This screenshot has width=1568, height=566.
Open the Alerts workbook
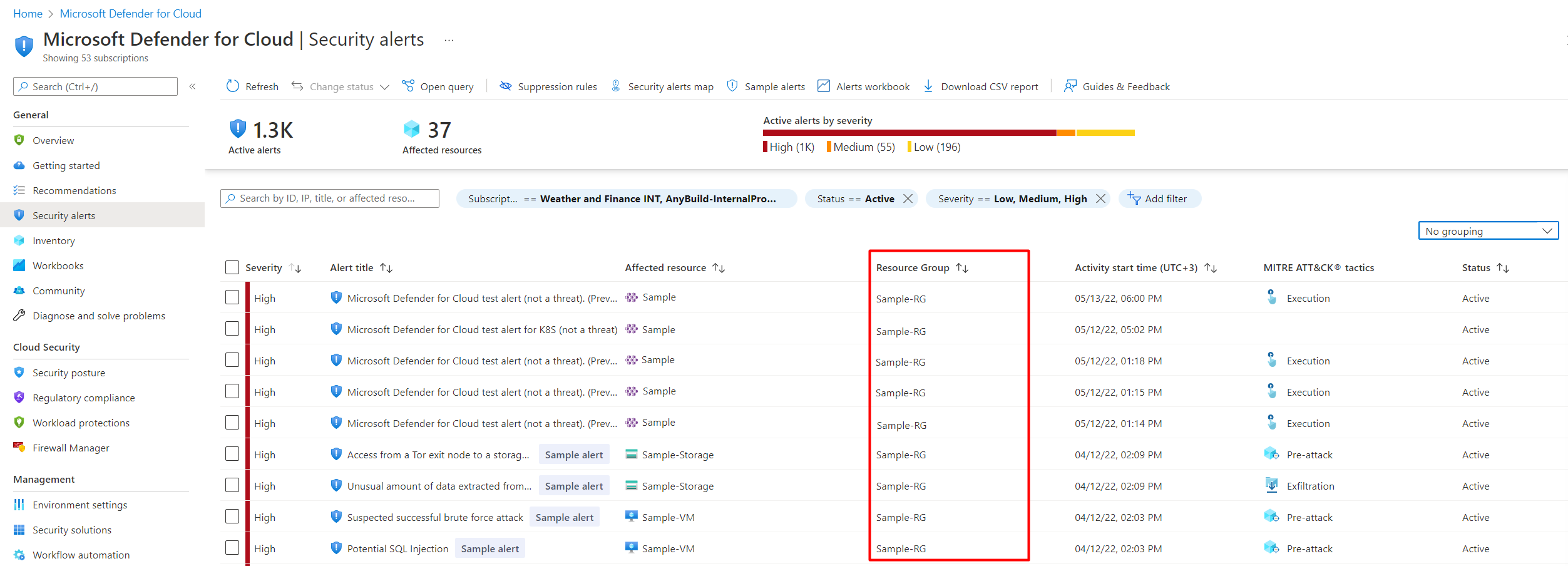pyautogui.click(x=863, y=86)
